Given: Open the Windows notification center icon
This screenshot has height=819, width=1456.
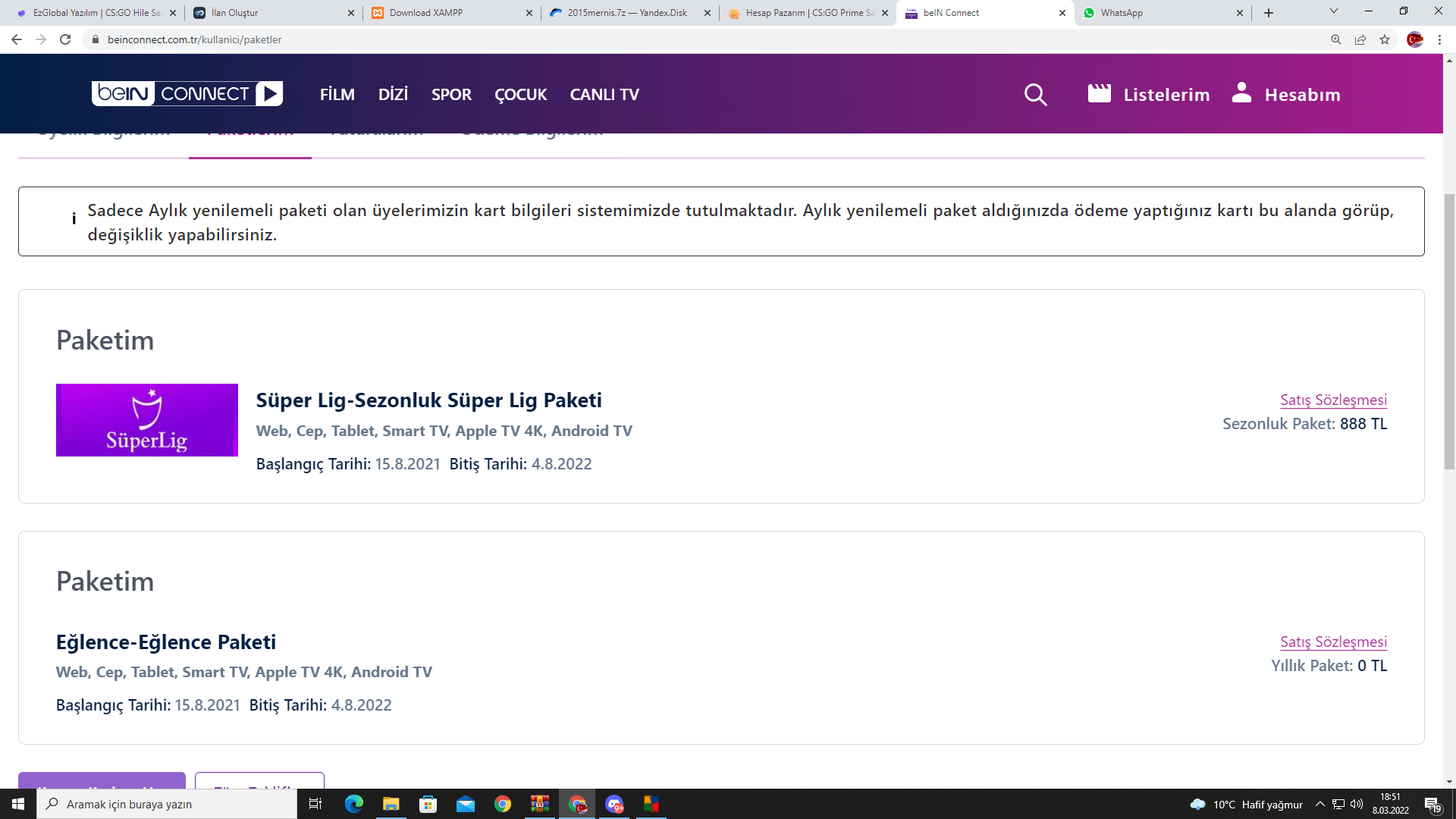Looking at the screenshot, I should pos(1432,805).
